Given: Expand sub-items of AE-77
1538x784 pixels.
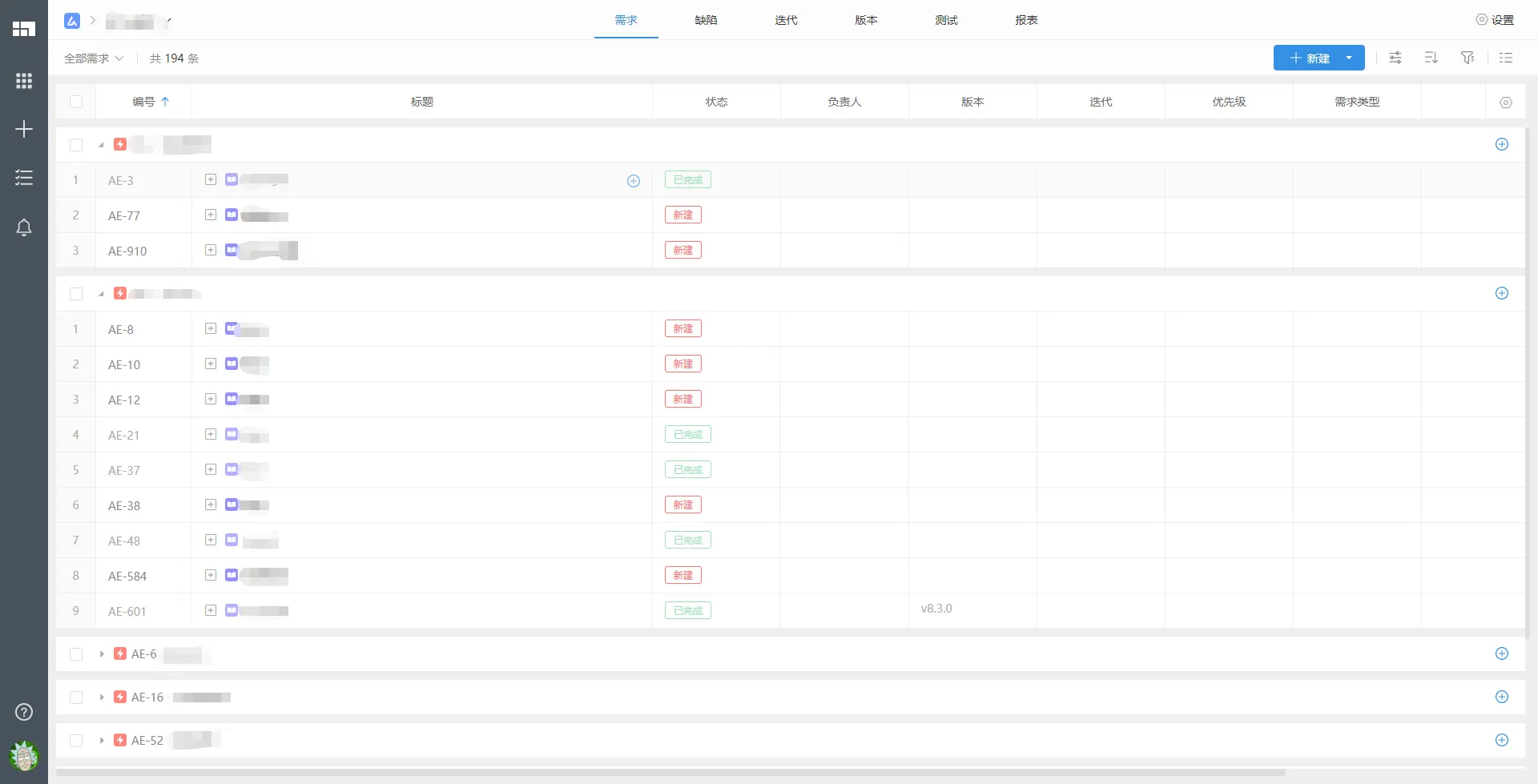Looking at the screenshot, I should coord(211,215).
